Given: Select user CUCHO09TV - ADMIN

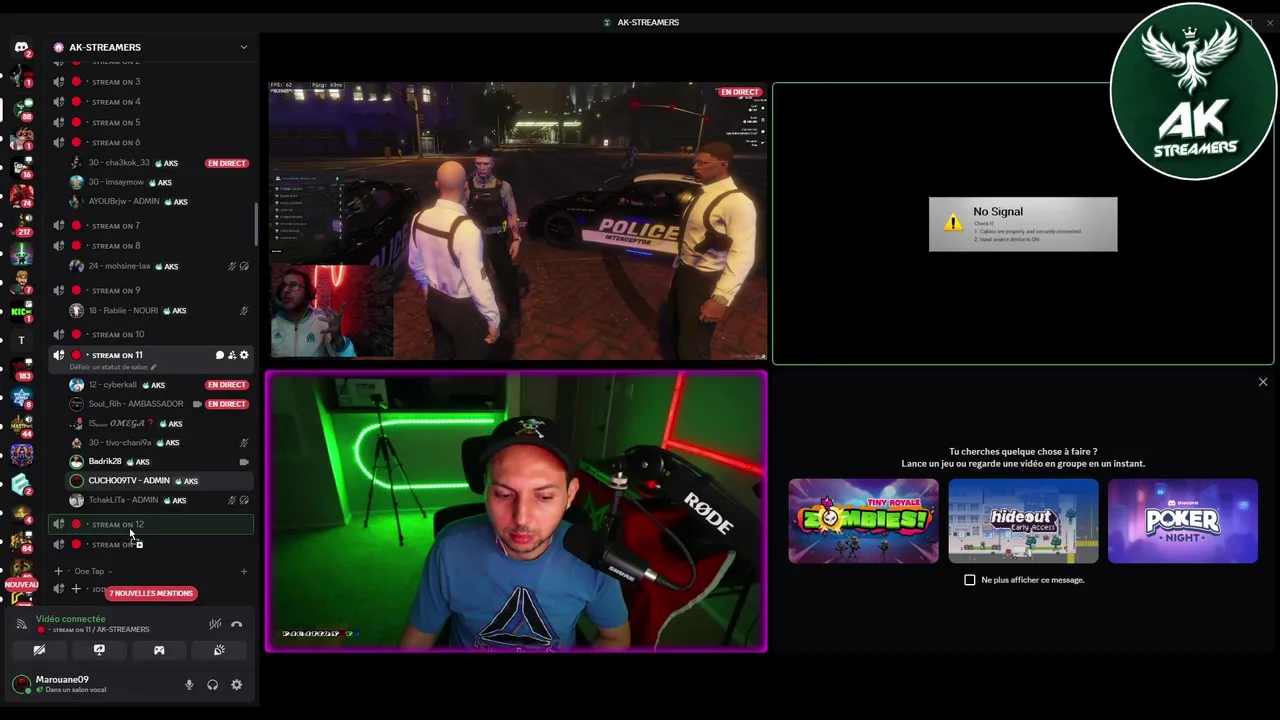Looking at the screenshot, I should 158,481.
